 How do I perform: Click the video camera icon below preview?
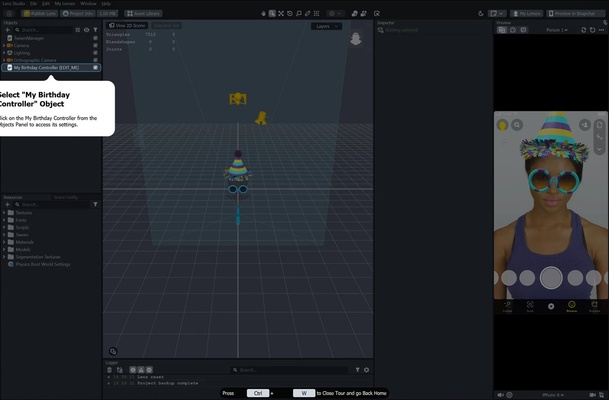click(593, 395)
